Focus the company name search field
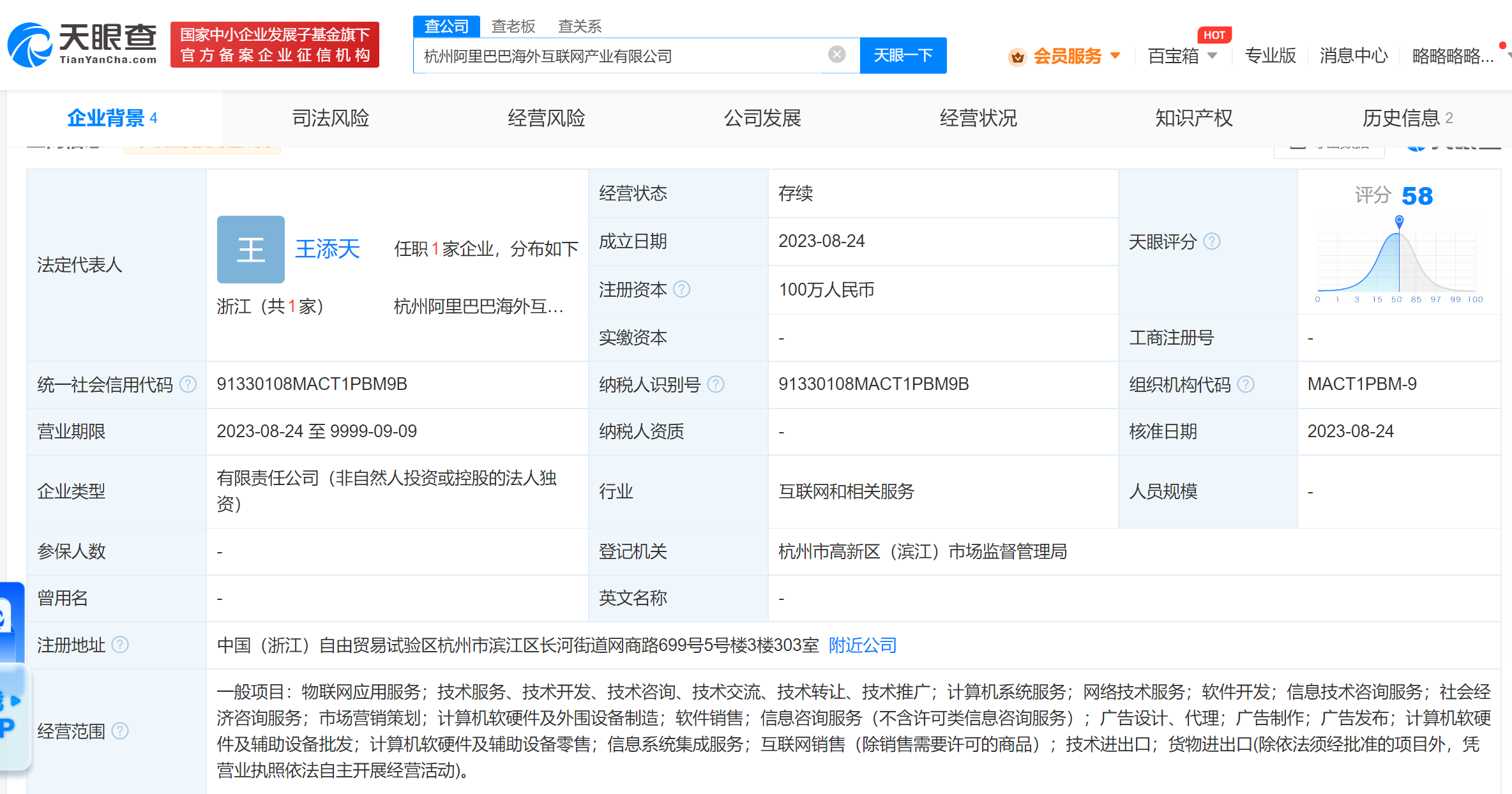This screenshot has width=1512, height=794. pos(619,56)
